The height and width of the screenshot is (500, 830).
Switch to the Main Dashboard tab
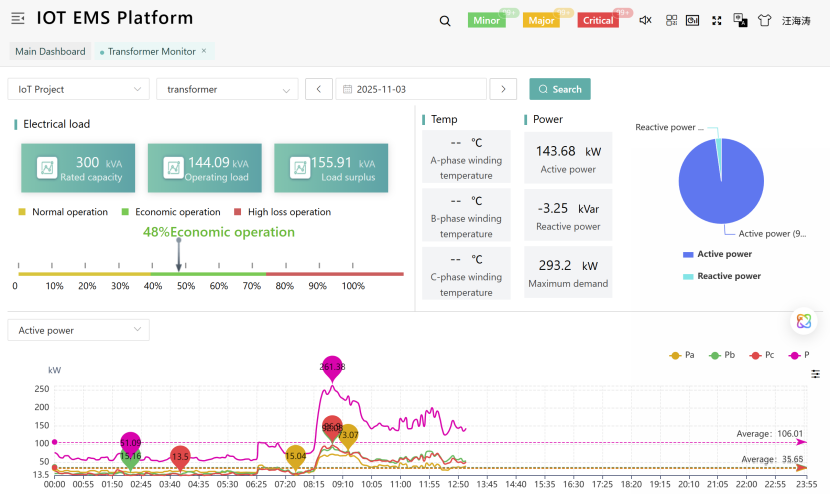pyautogui.click(x=50, y=51)
